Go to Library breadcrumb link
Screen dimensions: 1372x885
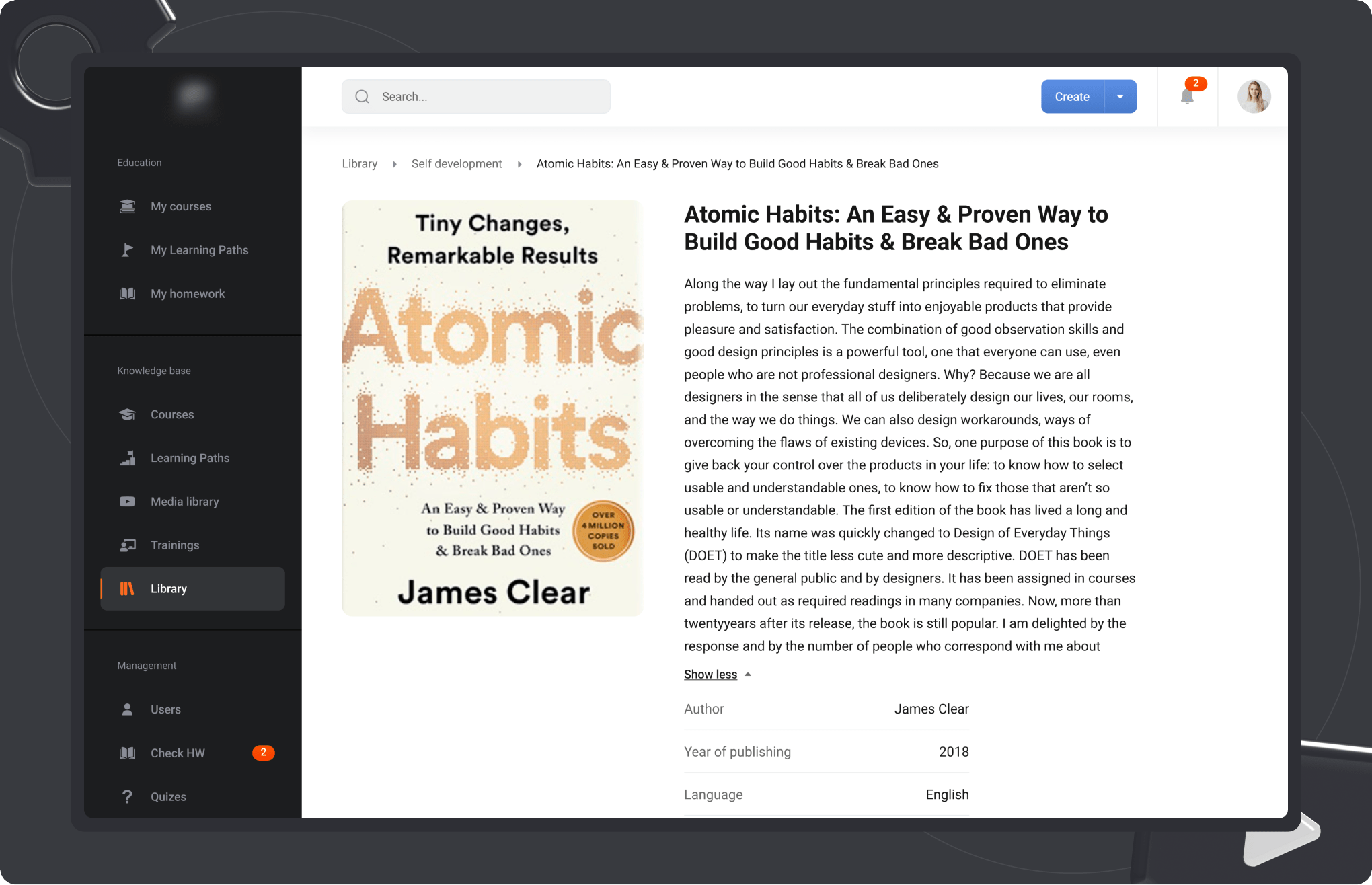[x=359, y=164]
